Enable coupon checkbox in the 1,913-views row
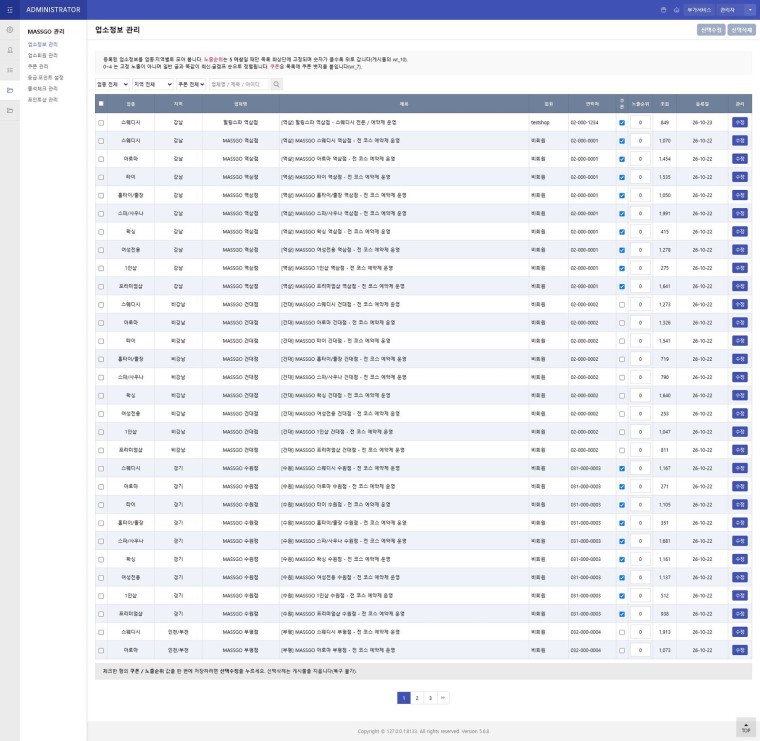Viewport: 760px width, 741px height. tap(622, 632)
